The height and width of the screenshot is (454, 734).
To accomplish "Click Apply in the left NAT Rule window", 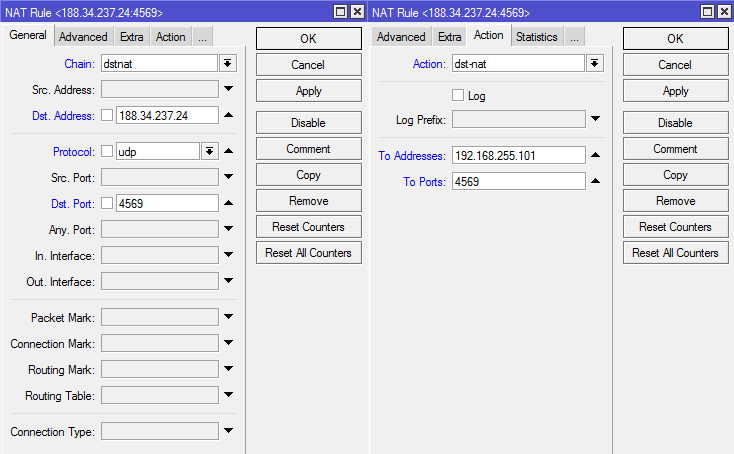I will coord(308,90).
